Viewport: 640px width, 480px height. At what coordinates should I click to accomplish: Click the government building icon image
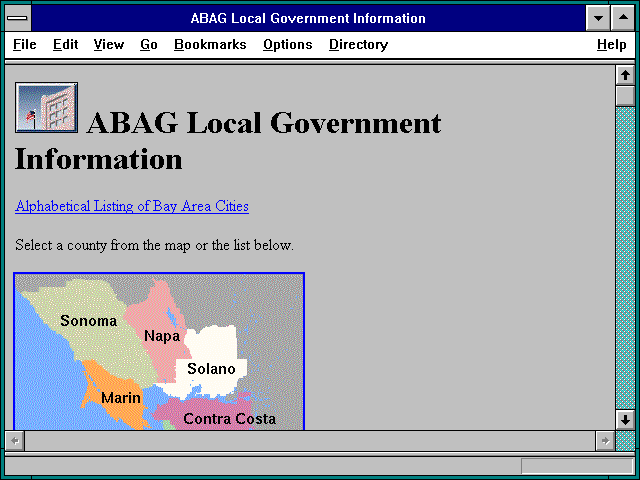click(47, 107)
